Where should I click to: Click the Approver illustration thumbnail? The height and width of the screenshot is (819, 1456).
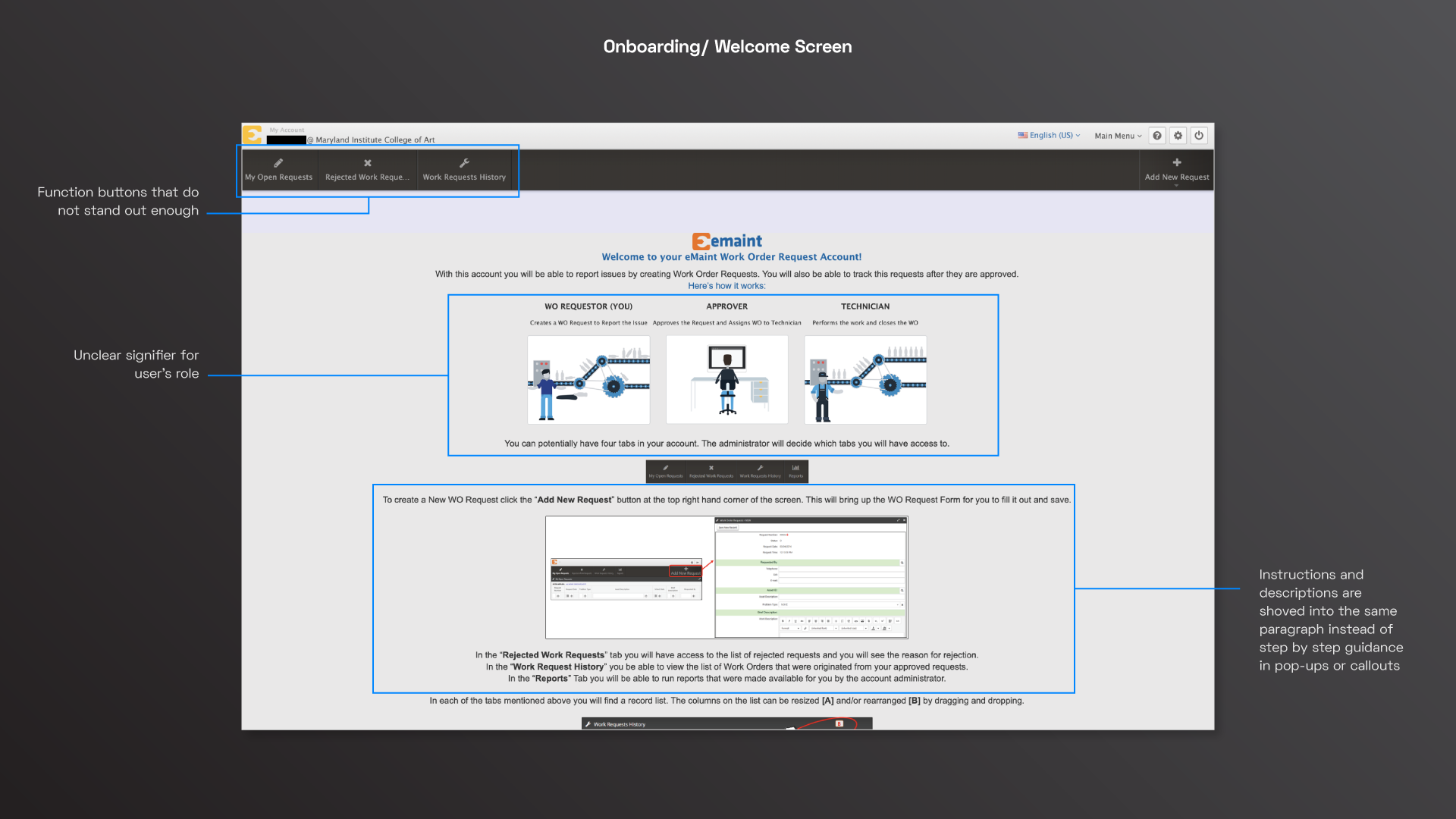727,380
